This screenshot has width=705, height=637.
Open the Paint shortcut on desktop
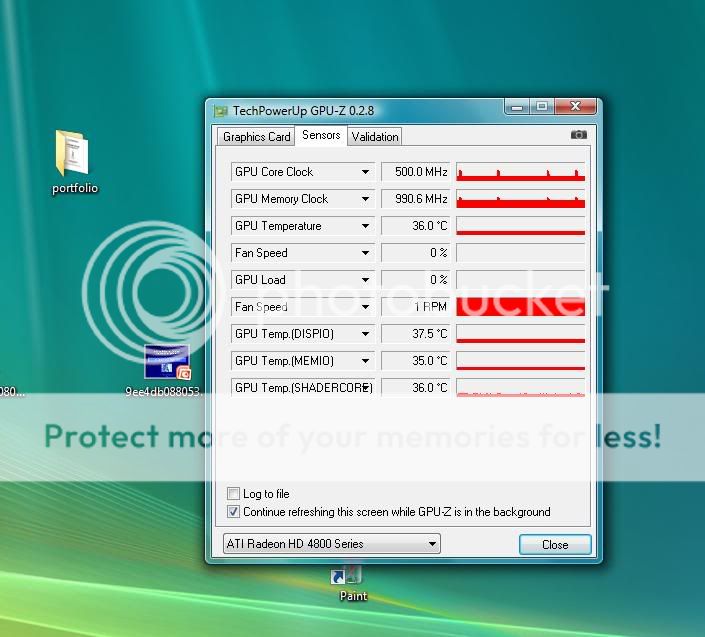351,577
